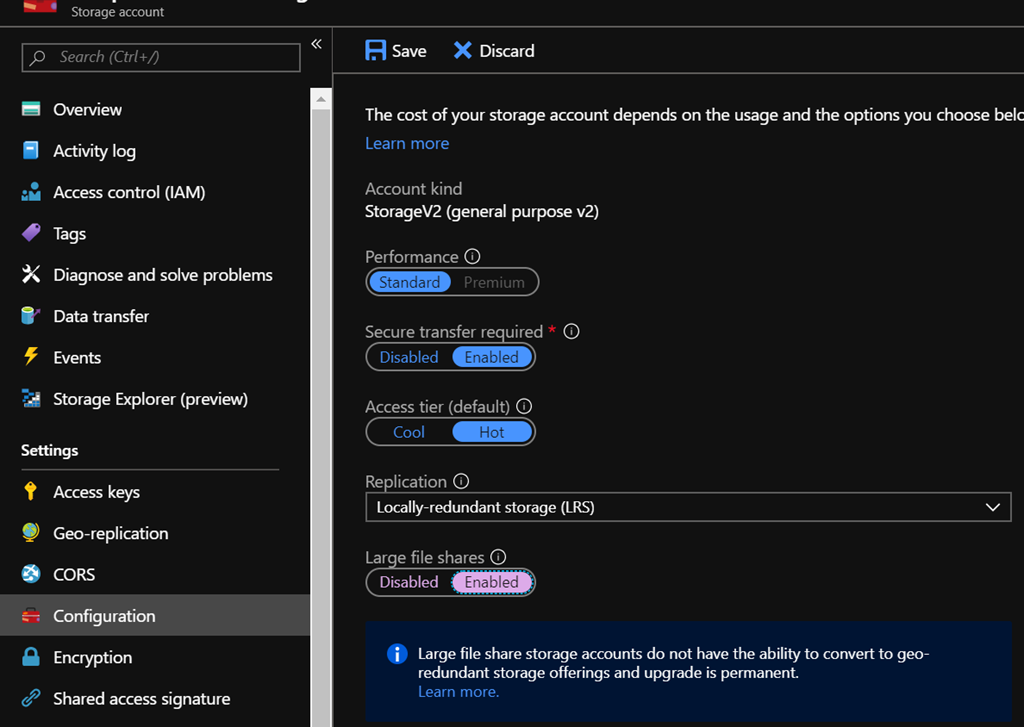
Task: Click the Geo-replication globe icon
Action: (x=31, y=533)
